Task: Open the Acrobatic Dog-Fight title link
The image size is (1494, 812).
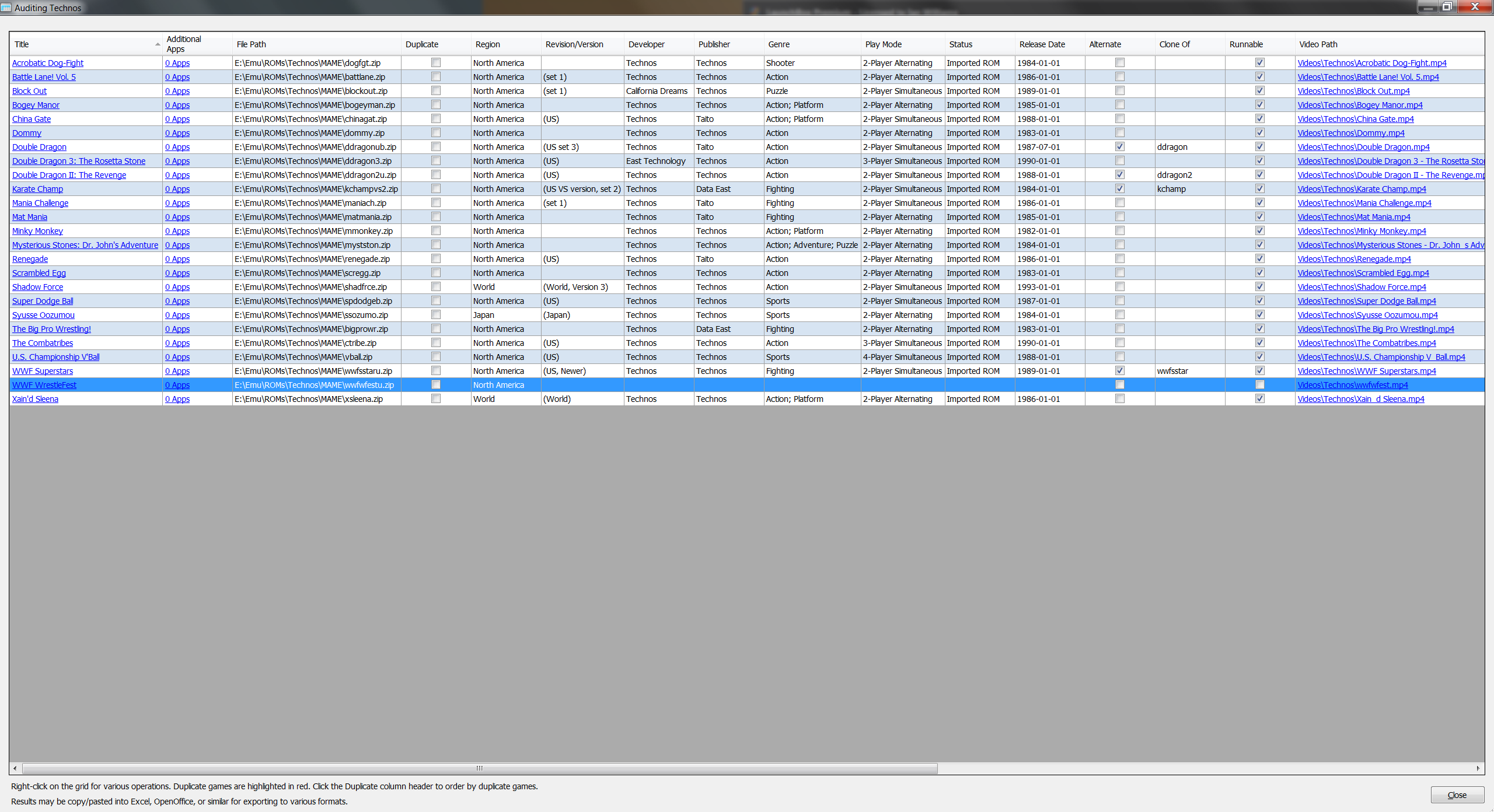Action: pos(48,63)
